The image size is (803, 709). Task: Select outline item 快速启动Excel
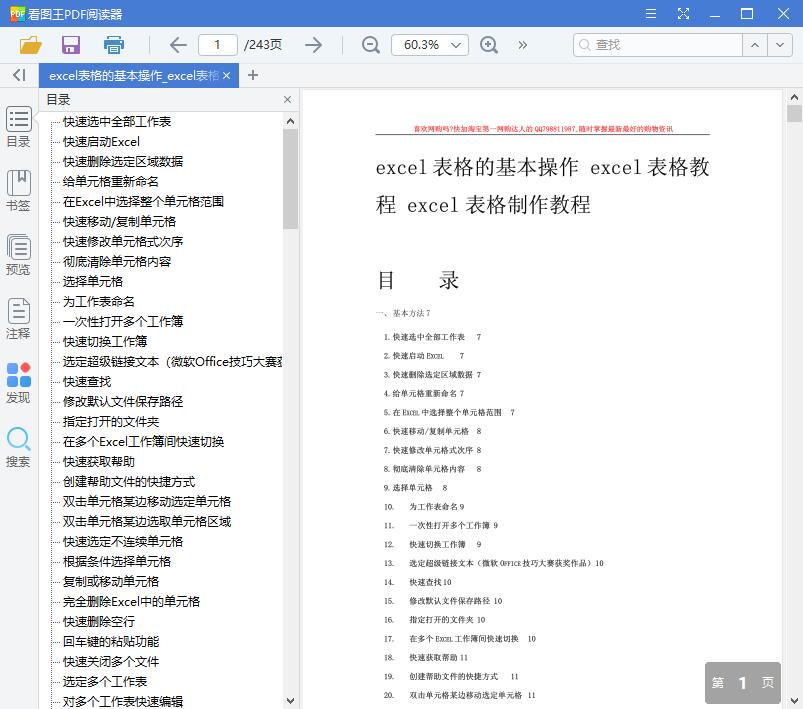coord(101,141)
